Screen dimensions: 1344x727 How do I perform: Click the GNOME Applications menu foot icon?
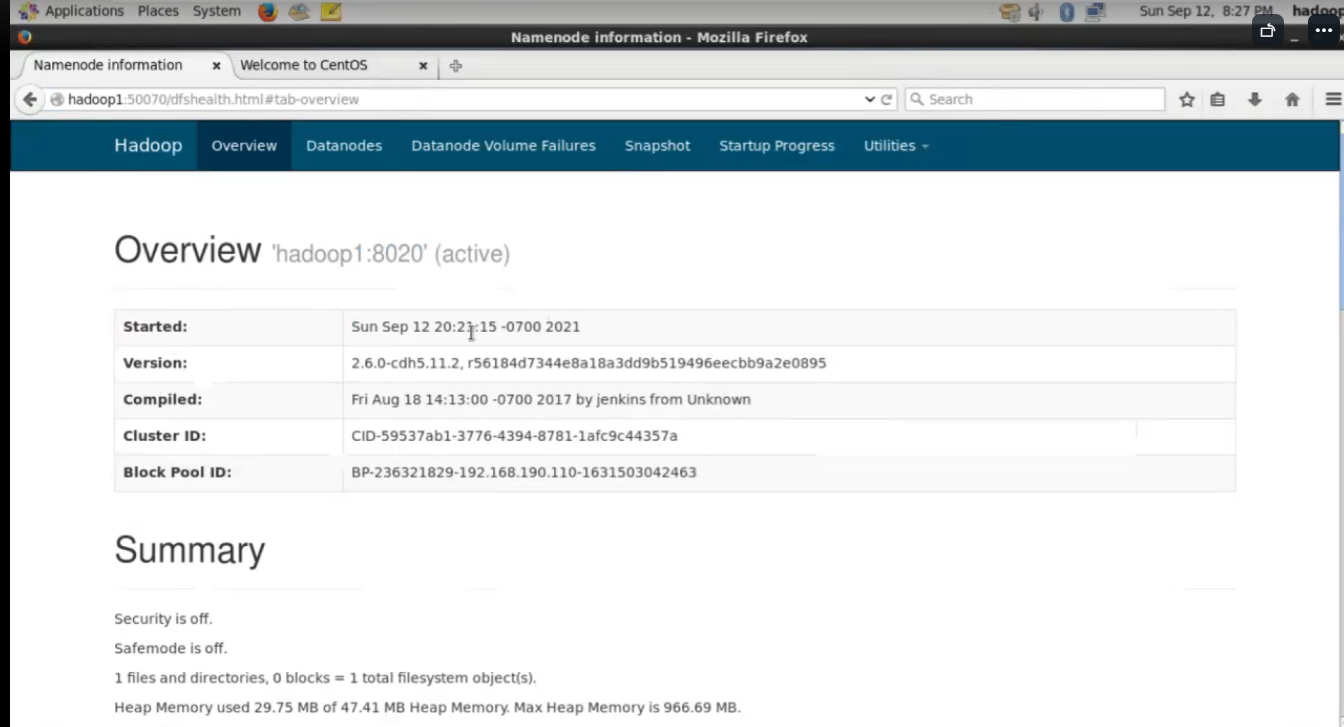click(x=29, y=12)
